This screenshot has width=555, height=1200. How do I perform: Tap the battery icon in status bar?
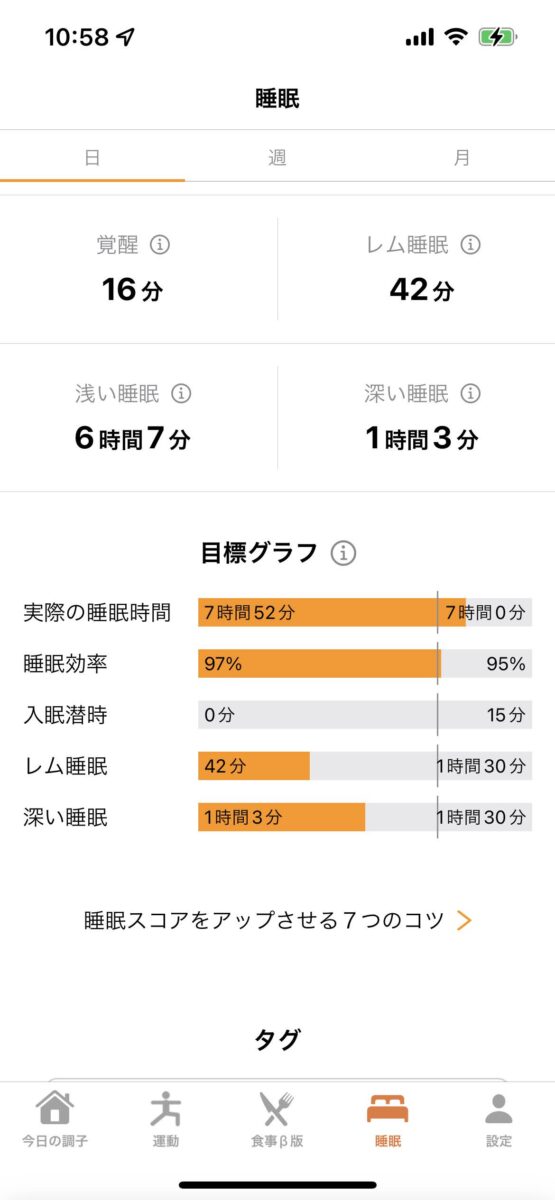(x=497, y=37)
